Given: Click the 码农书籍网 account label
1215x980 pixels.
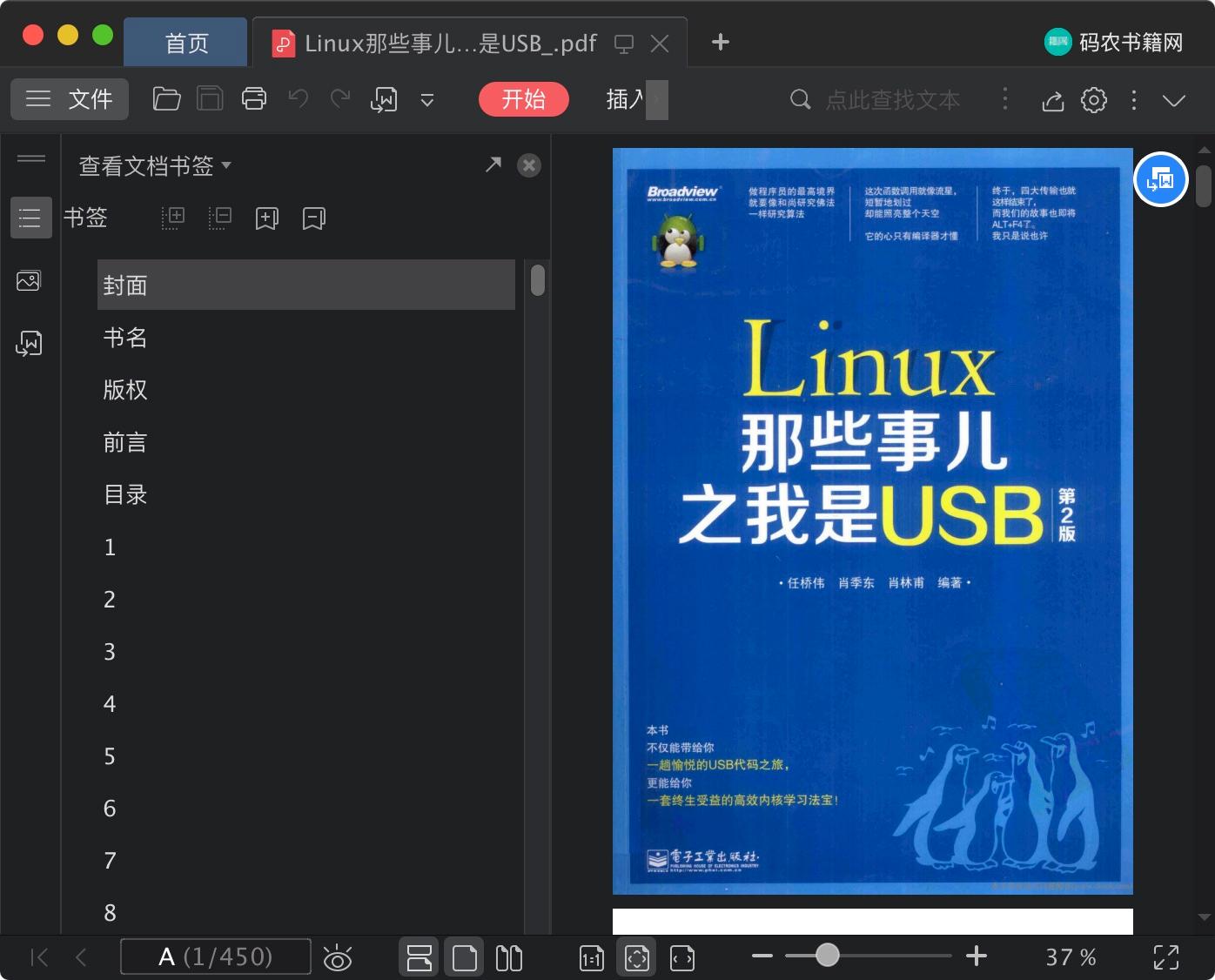Looking at the screenshot, I should tap(1131, 42).
